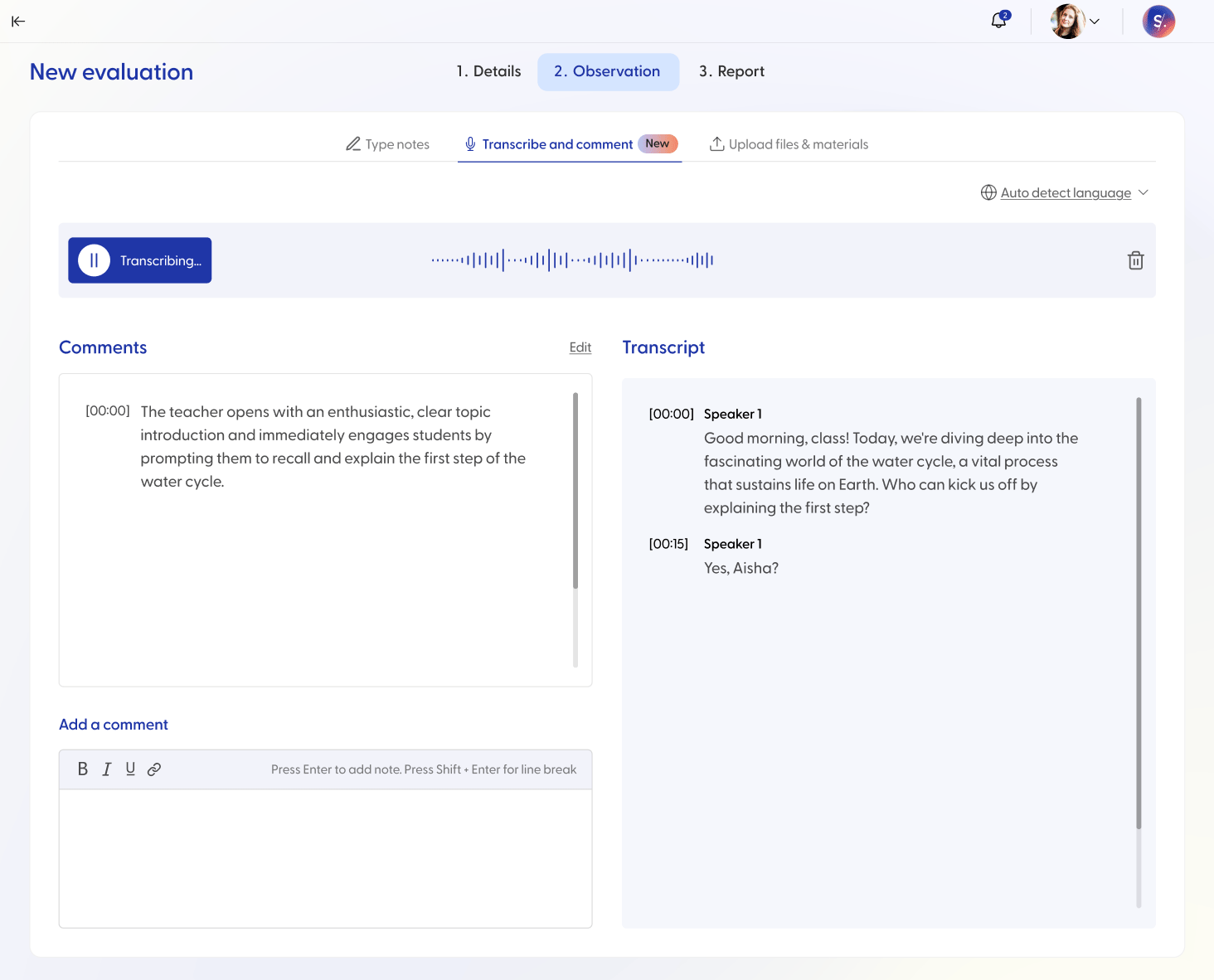Open notifications from the bell icon

pos(998,21)
